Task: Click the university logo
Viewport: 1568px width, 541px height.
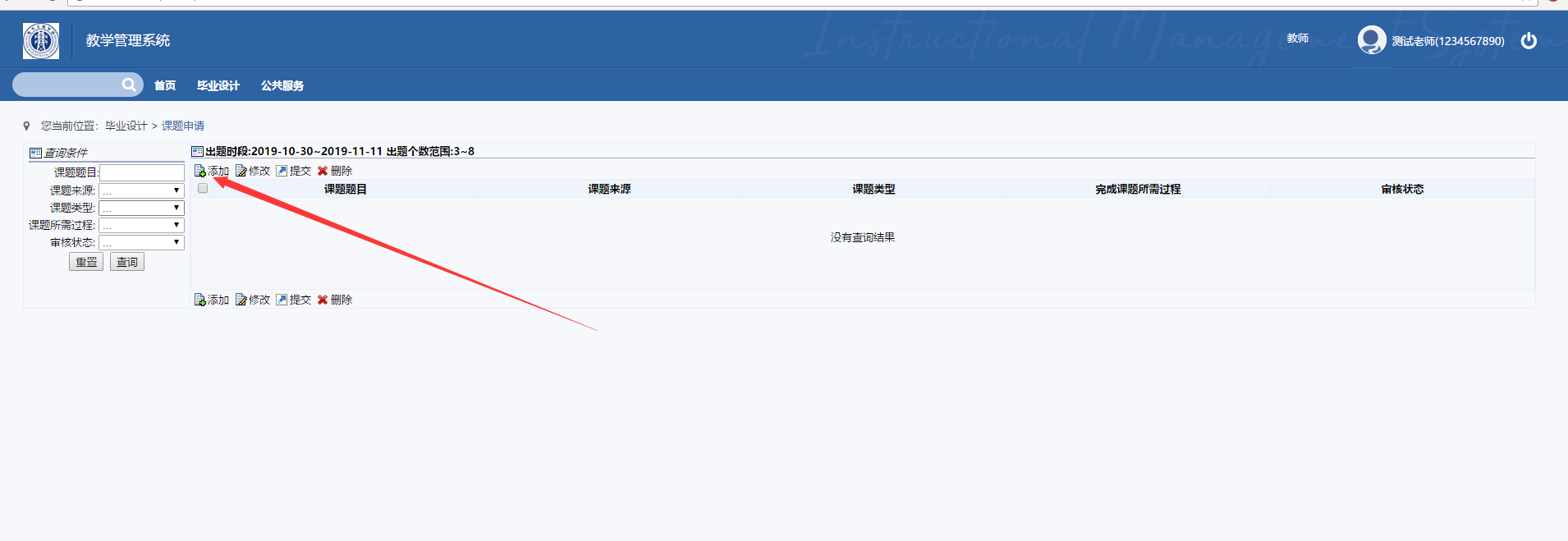Action: pos(41,41)
